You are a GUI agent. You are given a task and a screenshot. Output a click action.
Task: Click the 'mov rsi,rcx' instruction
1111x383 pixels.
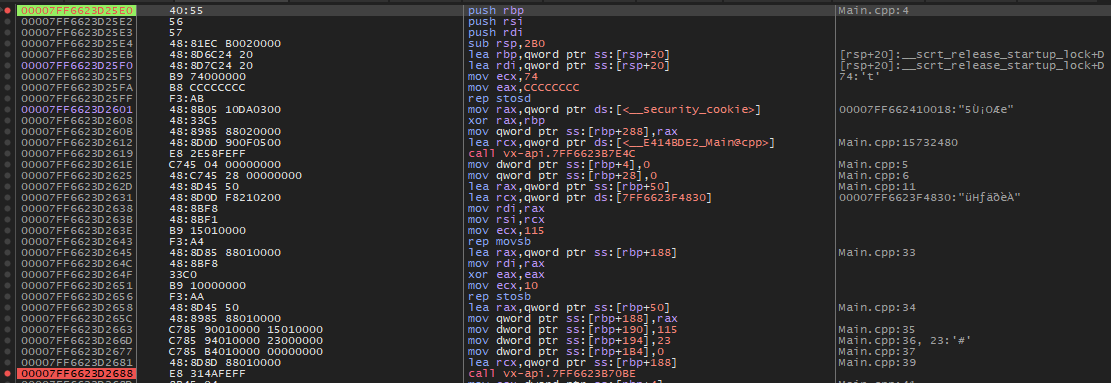point(504,219)
